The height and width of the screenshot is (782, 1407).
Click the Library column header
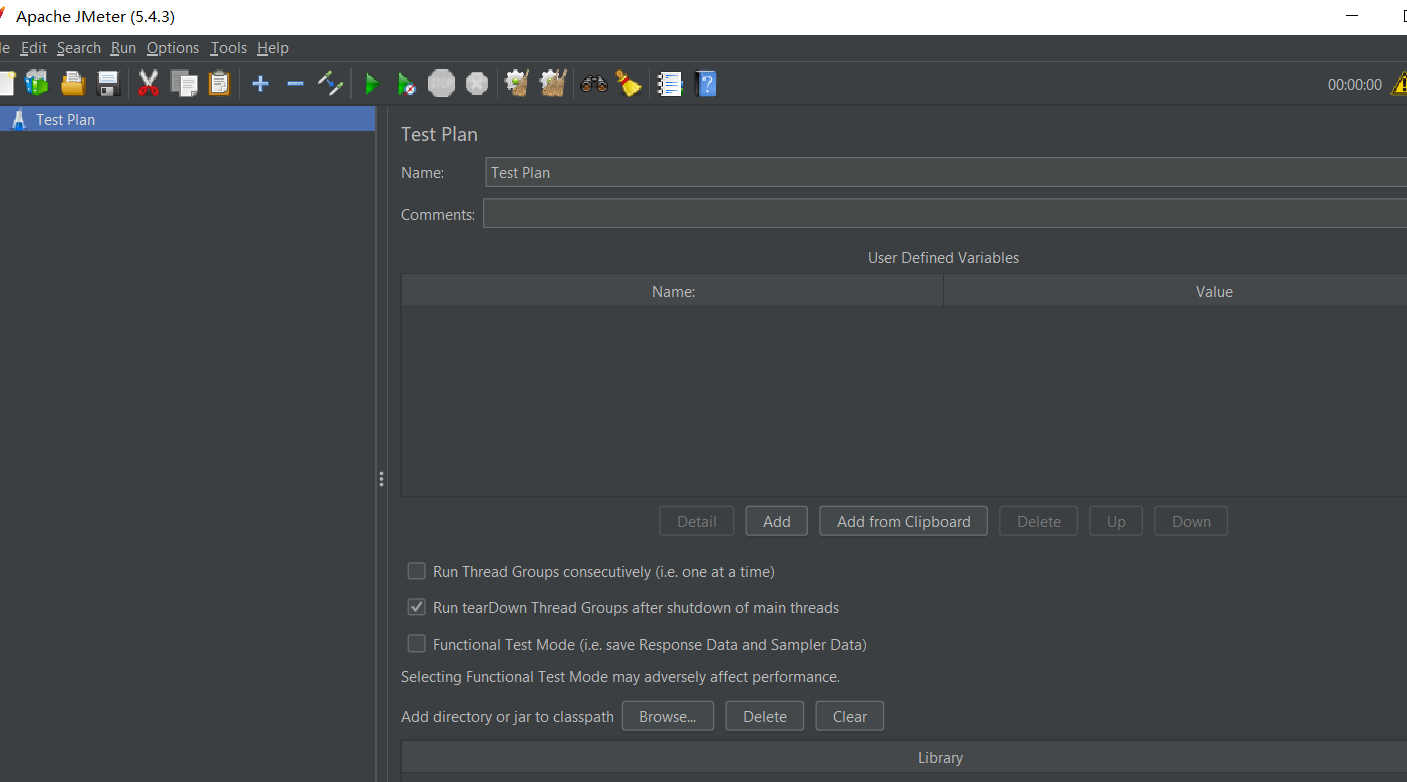point(904,757)
